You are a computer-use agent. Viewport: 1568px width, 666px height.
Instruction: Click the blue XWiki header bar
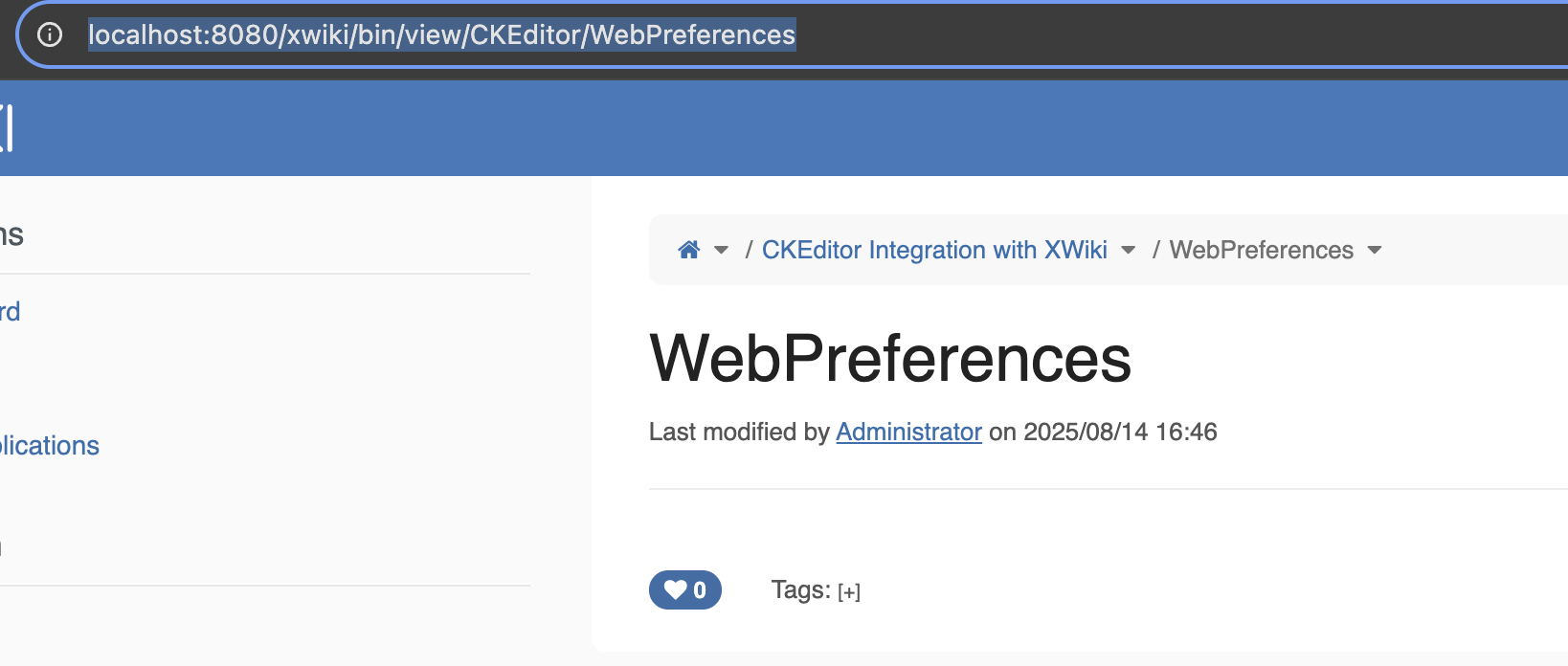[766, 128]
